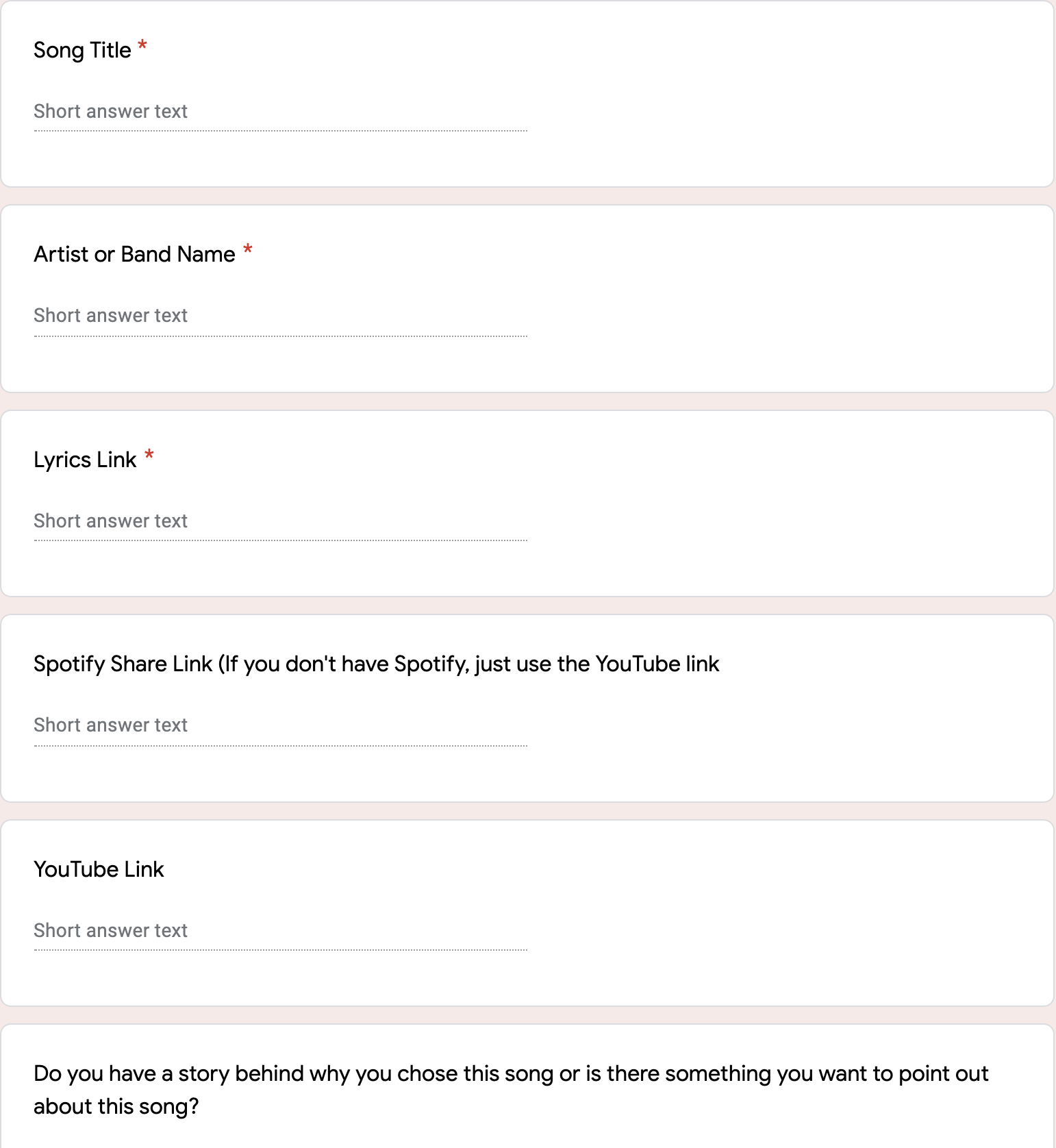Click the Artist or Band Name question label
1056x1148 pixels.
pos(134,255)
